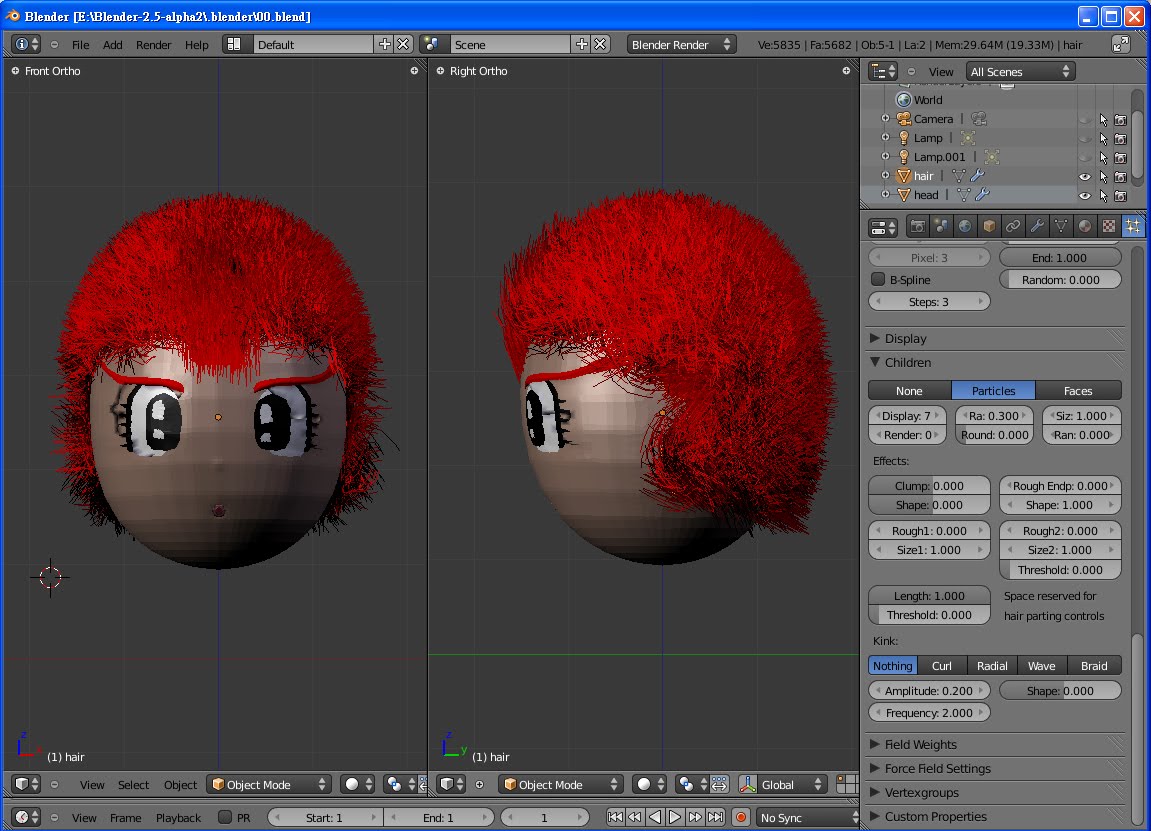Expand the Custom Properties panel
The width and height of the screenshot is (1151, 831).
[875, 816]
